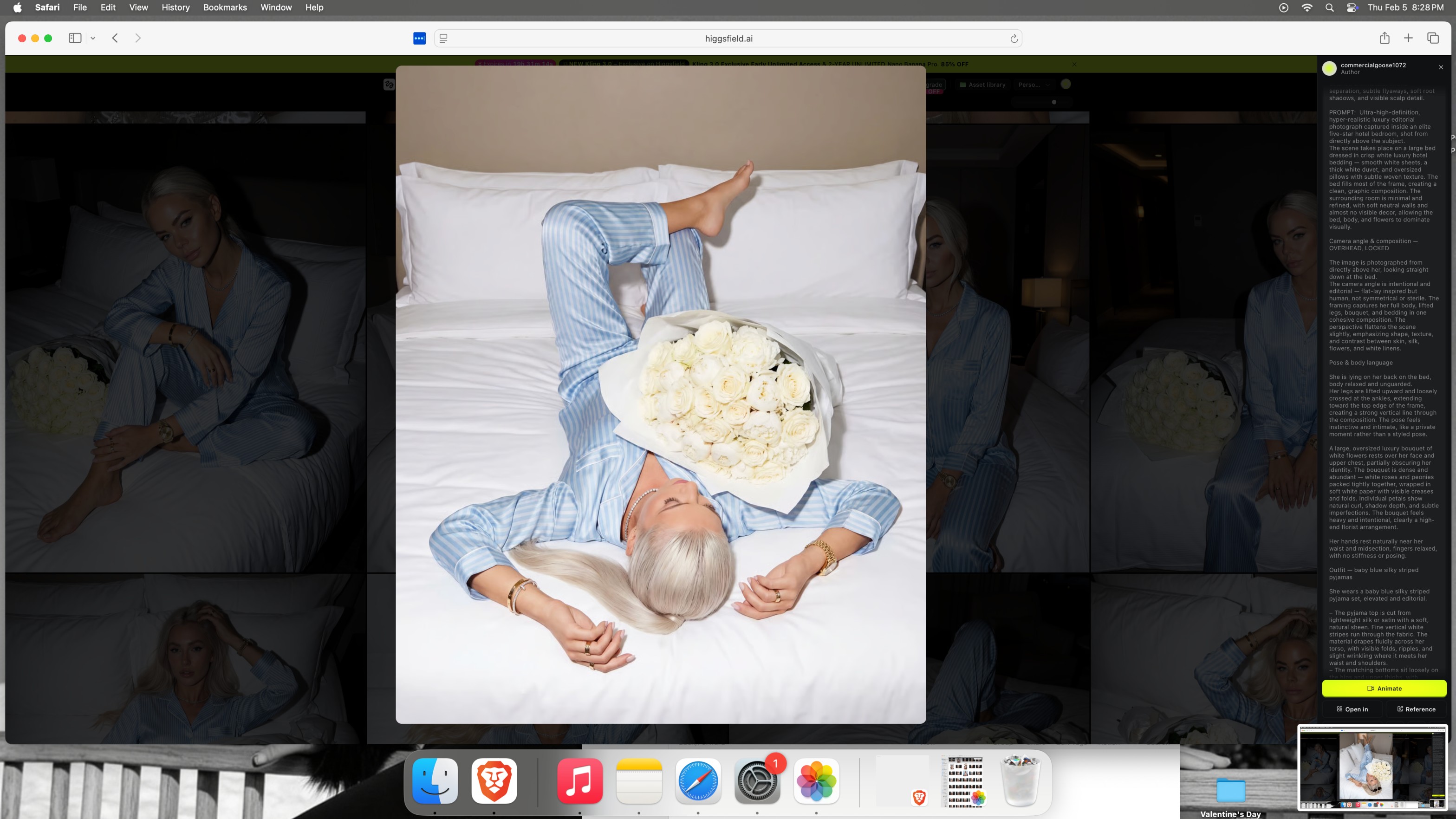
Task: Show Safari tab overview
Action: [x=1433, y=38]
